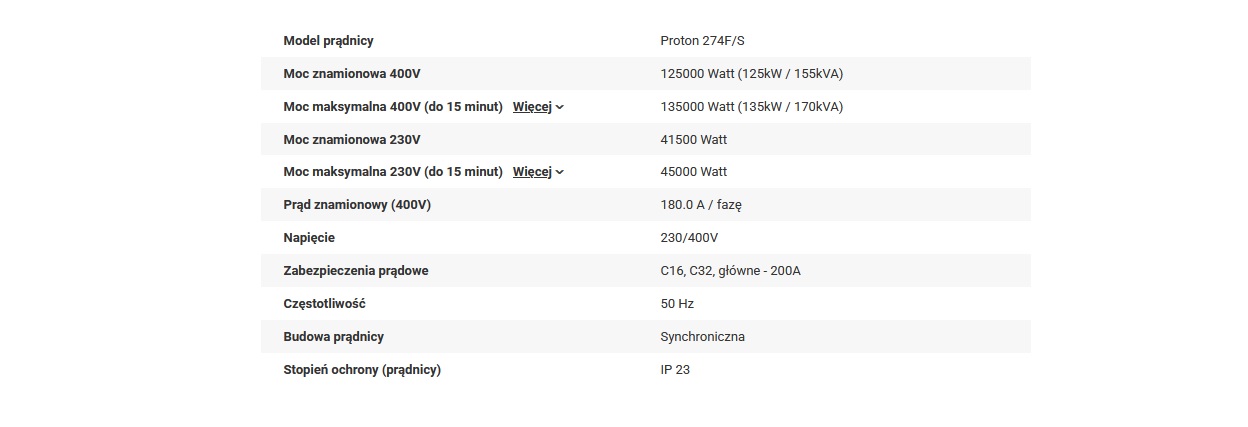Click the C16, C32, główne - 200A value
The image size is (1248, 427).
point(730,271)
